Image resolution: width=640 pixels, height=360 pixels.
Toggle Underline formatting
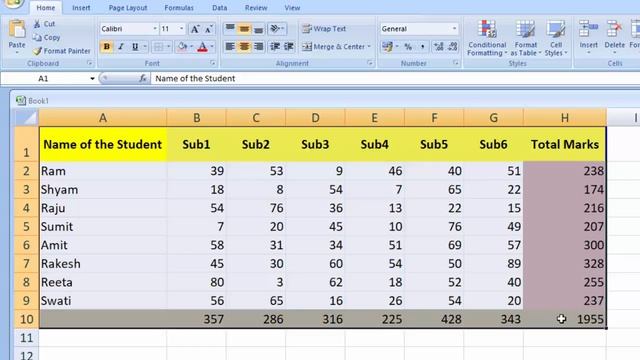(x=135, y=47)
